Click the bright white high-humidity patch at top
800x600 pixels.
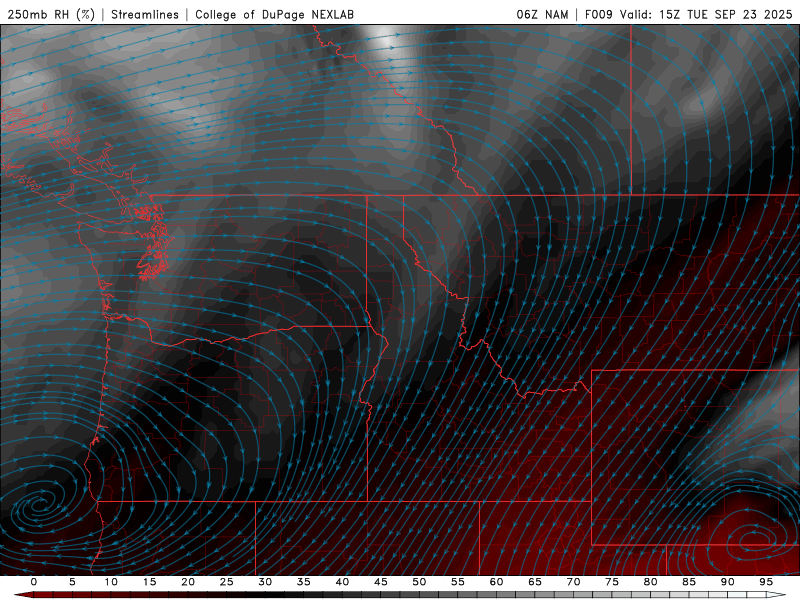click(x=388, y=41)
